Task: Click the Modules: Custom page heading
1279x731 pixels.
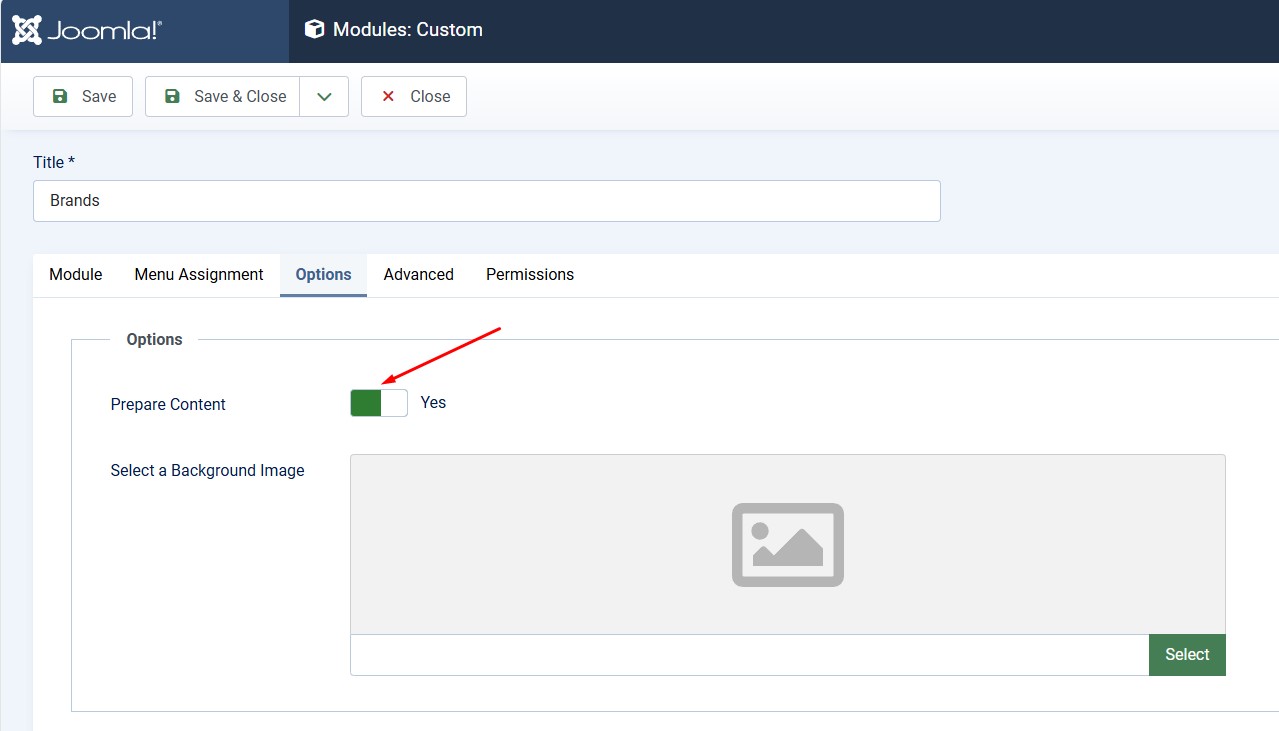Action: [x=408, y=30]
